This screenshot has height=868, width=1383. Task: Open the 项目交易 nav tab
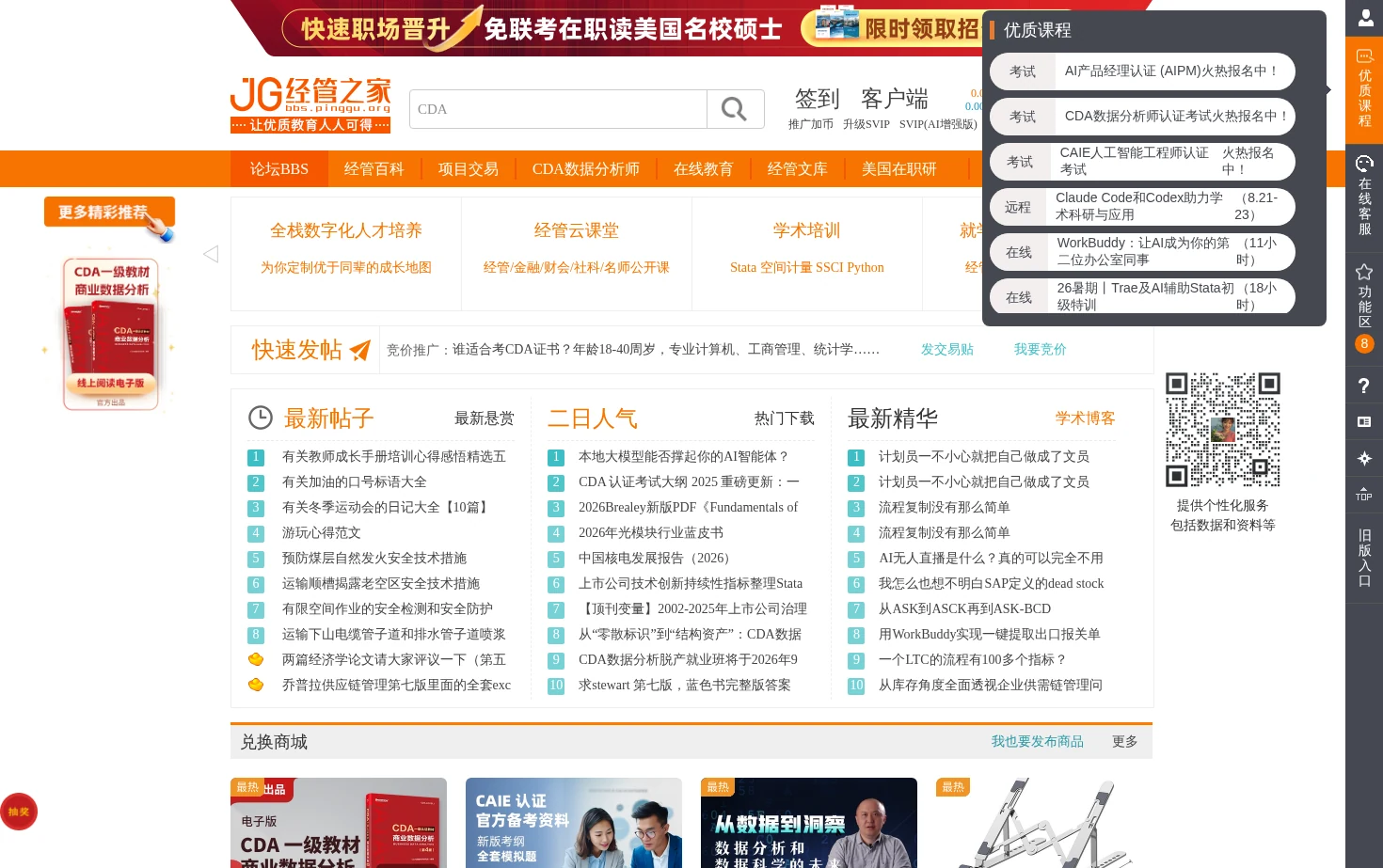(x=469, y=169)
